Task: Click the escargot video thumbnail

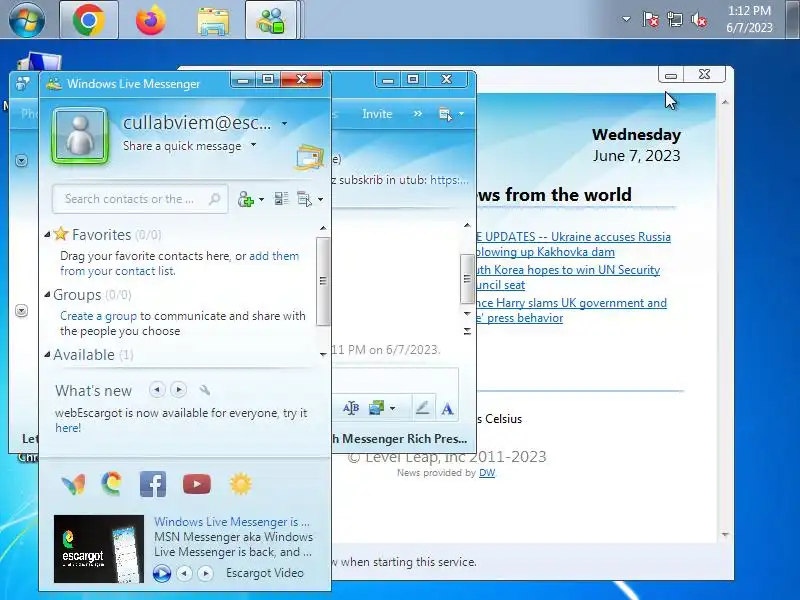Action: click(x=99, y=548)
